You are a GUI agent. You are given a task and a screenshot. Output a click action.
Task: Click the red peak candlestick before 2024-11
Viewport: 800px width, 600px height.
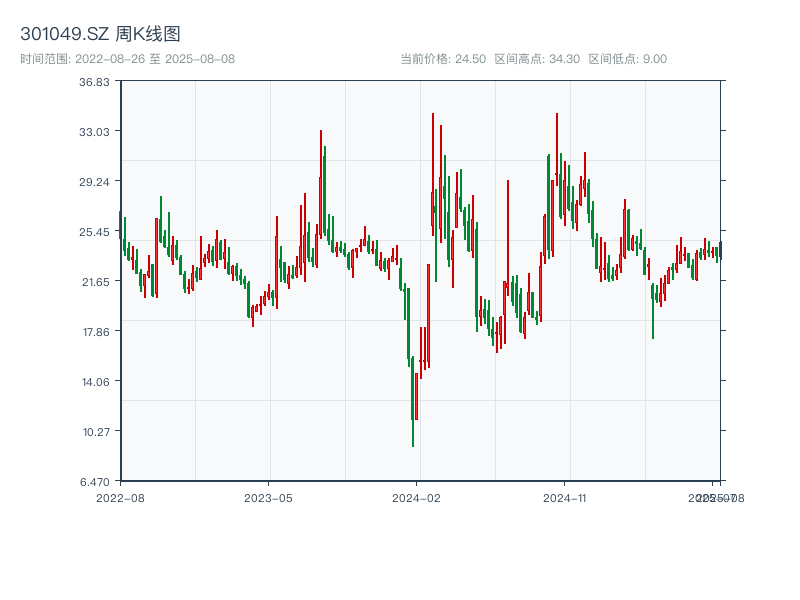pos(557,149)
